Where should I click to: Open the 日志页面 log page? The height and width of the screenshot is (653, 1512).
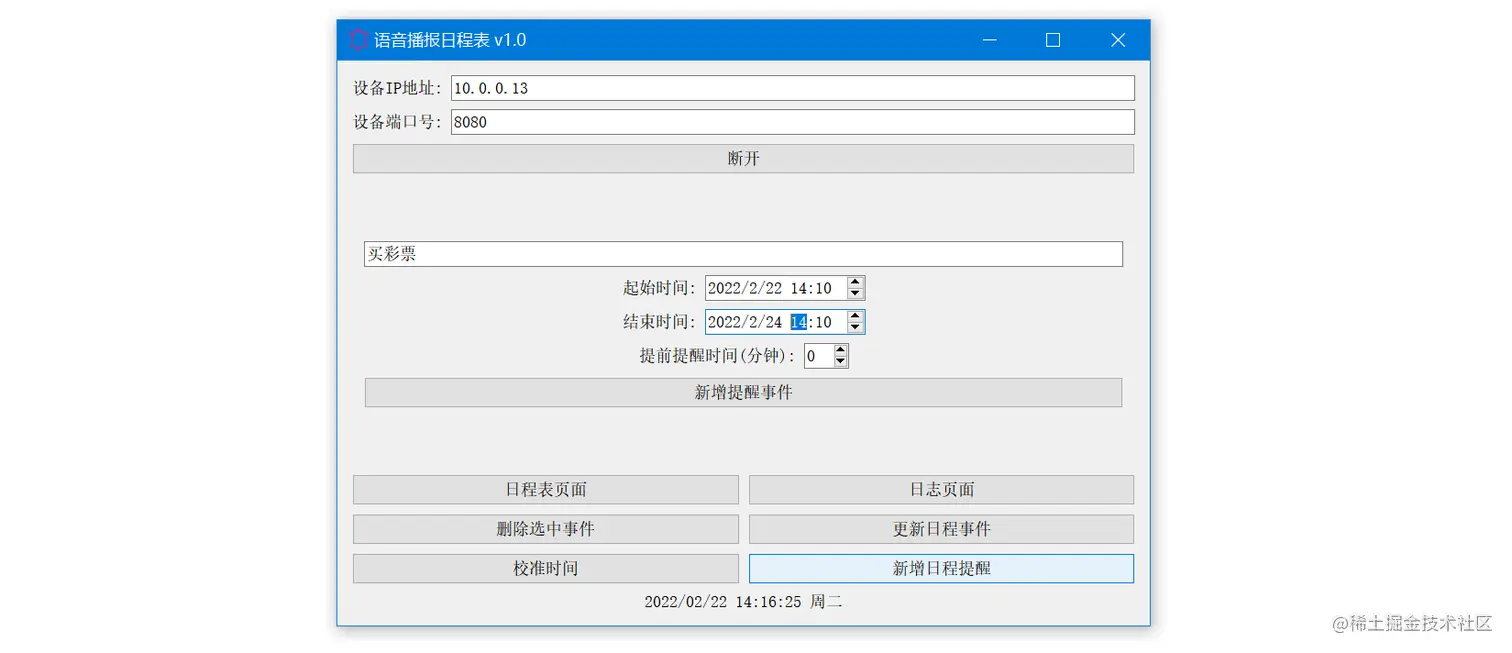click(x=941, y=490)
